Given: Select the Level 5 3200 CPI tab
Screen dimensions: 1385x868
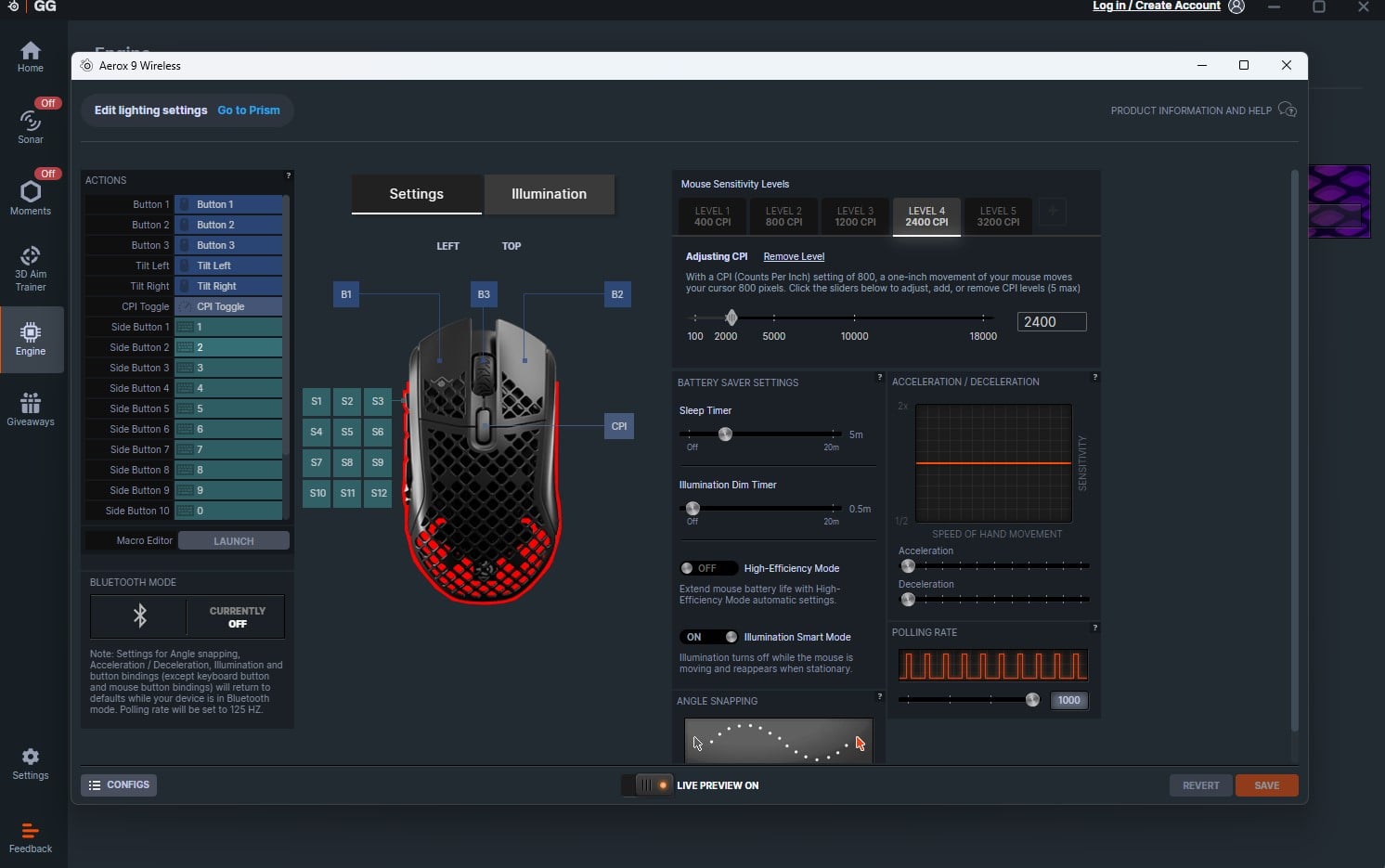Looking at the screenshot, I should 998,216.
